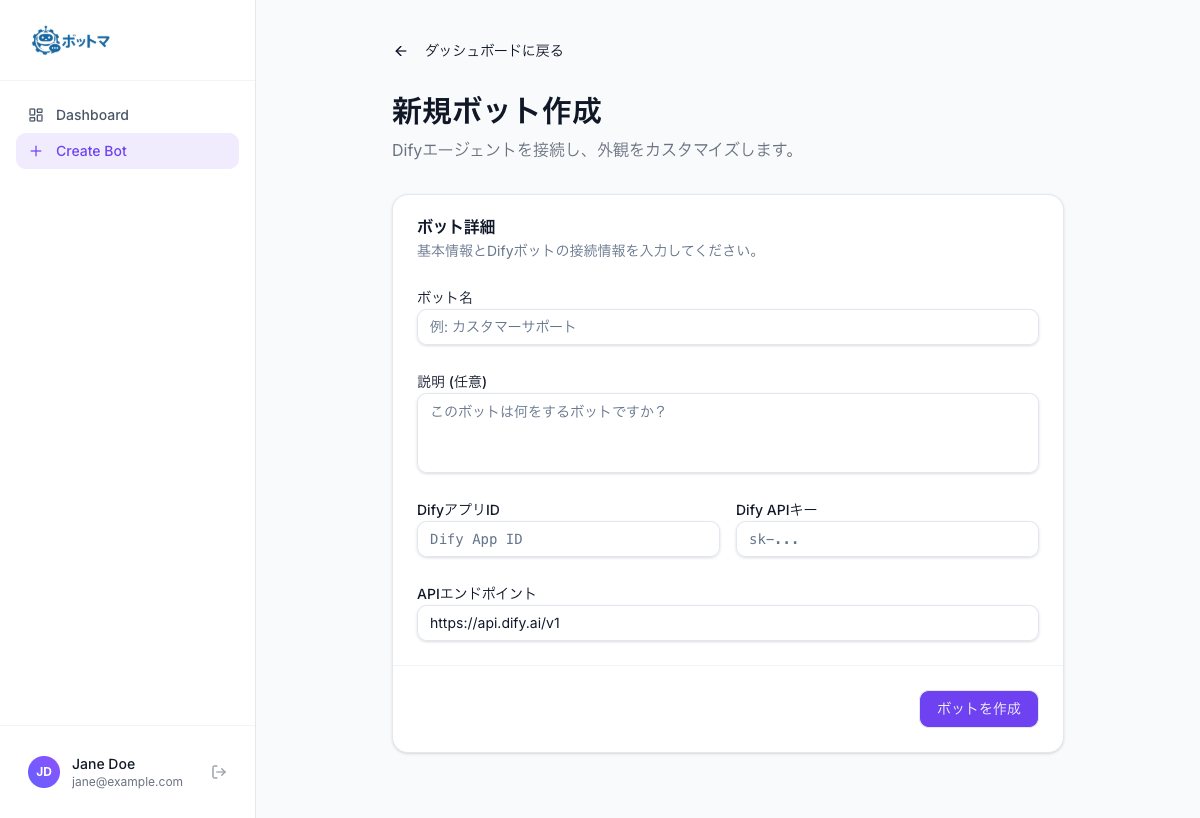Click the ボット名 input field
1200x818 pixels.
728,327
